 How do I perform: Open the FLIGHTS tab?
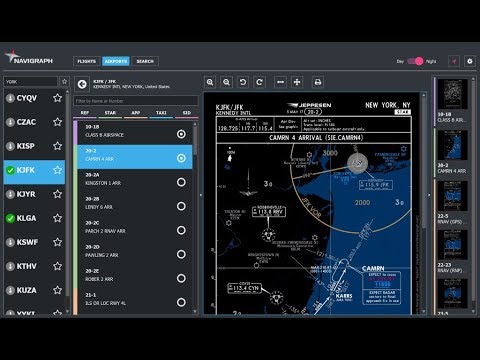[x=86, y=61]
